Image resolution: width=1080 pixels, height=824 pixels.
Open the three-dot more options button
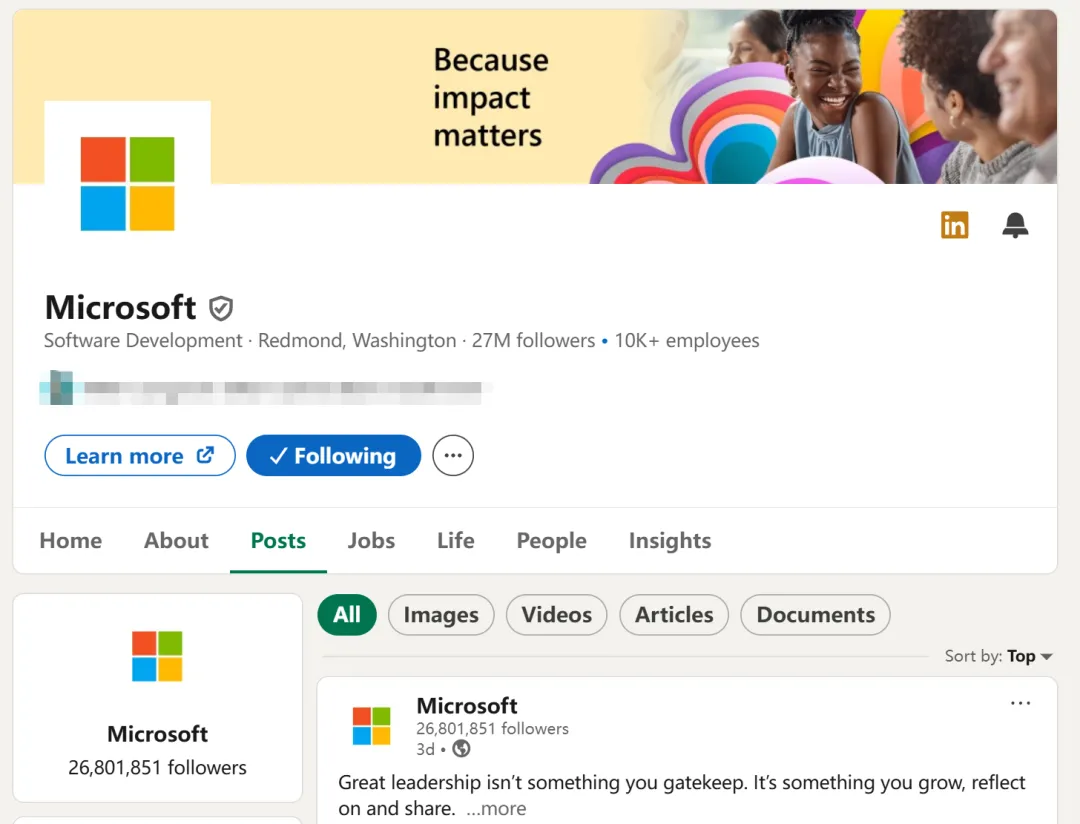(x=453, y=456)
